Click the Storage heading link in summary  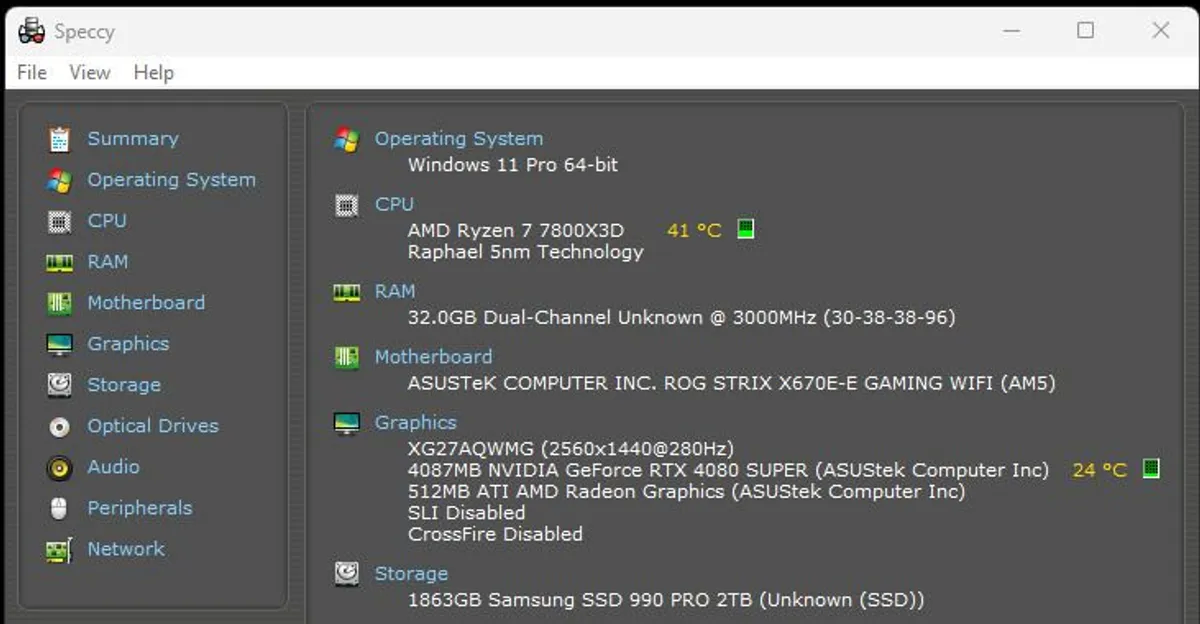tap(411, 574)
